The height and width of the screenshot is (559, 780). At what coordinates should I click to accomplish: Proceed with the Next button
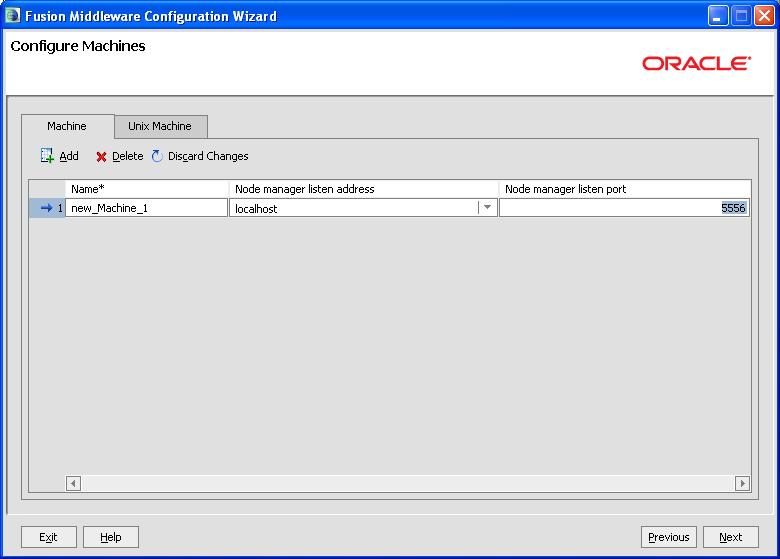(x=731, y=537)
